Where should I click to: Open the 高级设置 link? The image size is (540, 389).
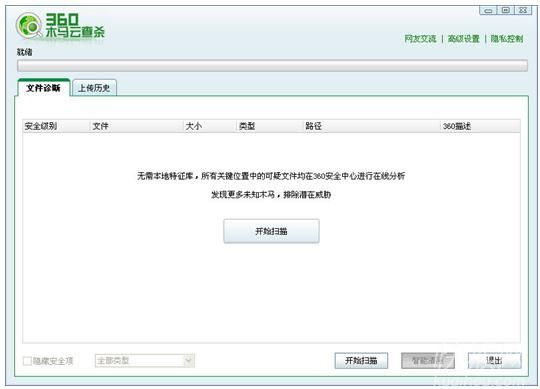click(x=464, y=39)
